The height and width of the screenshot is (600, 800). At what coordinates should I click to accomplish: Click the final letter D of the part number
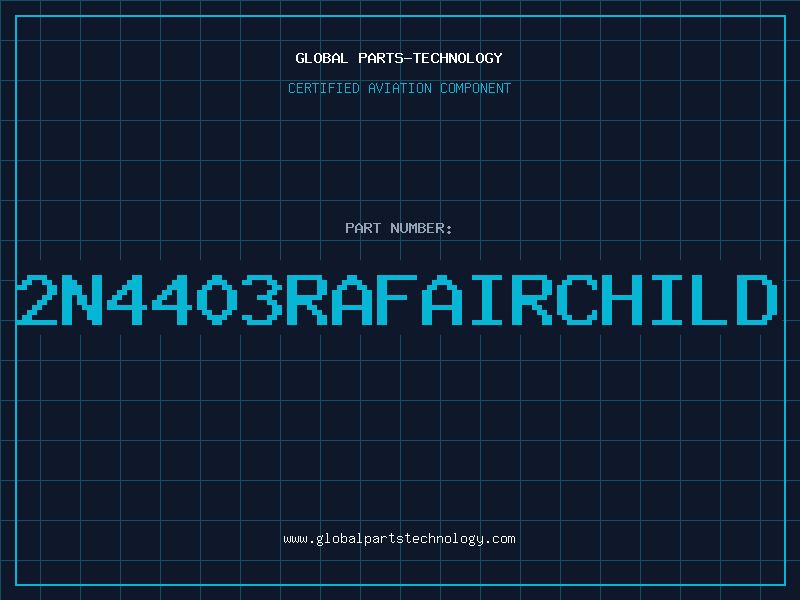[757, 300]
